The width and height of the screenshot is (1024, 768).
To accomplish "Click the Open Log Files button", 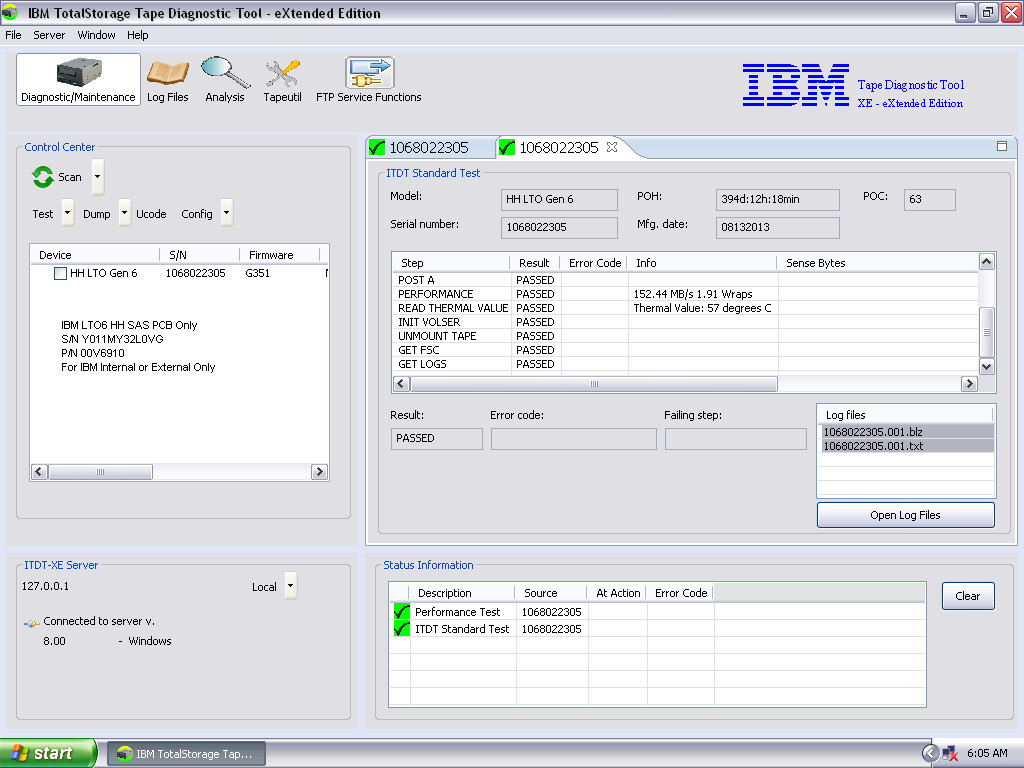I will tap(905, 515).
